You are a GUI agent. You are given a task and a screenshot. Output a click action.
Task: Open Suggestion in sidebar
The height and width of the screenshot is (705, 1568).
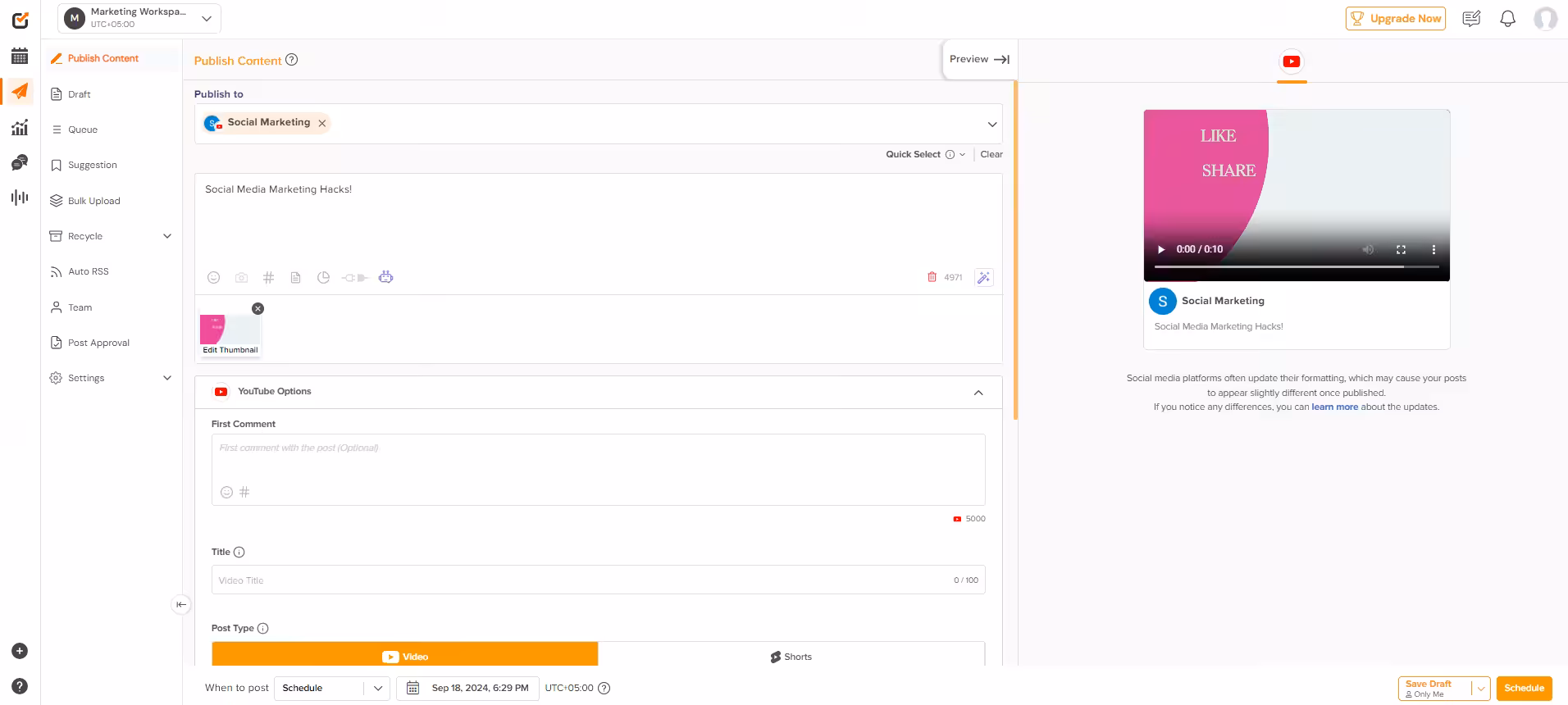click(x=93, y=165)
